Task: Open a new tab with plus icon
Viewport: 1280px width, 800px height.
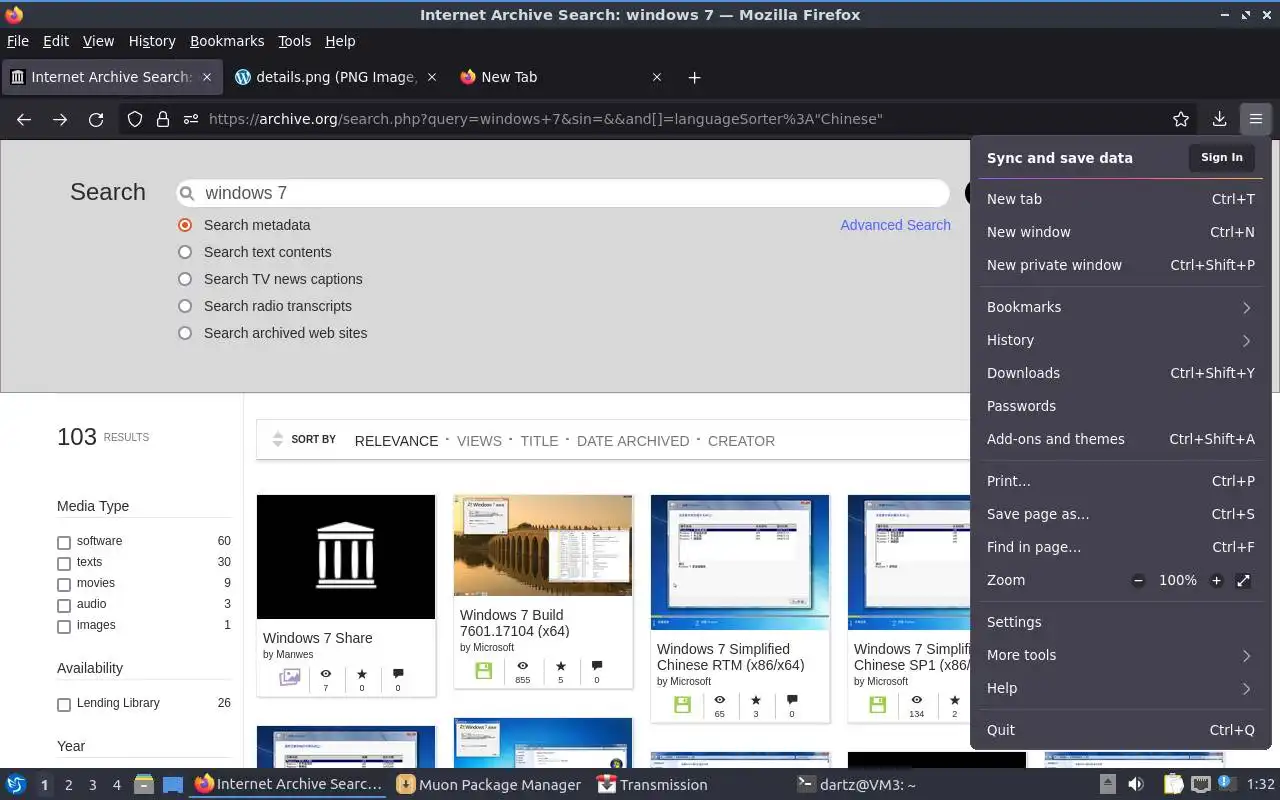Action: [694, 77]
